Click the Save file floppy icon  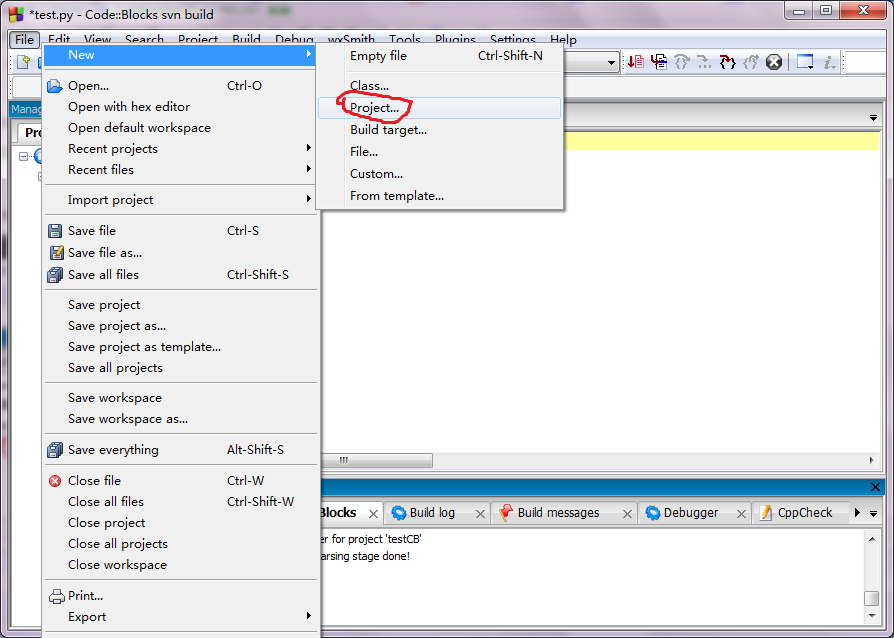pos(55,231)
